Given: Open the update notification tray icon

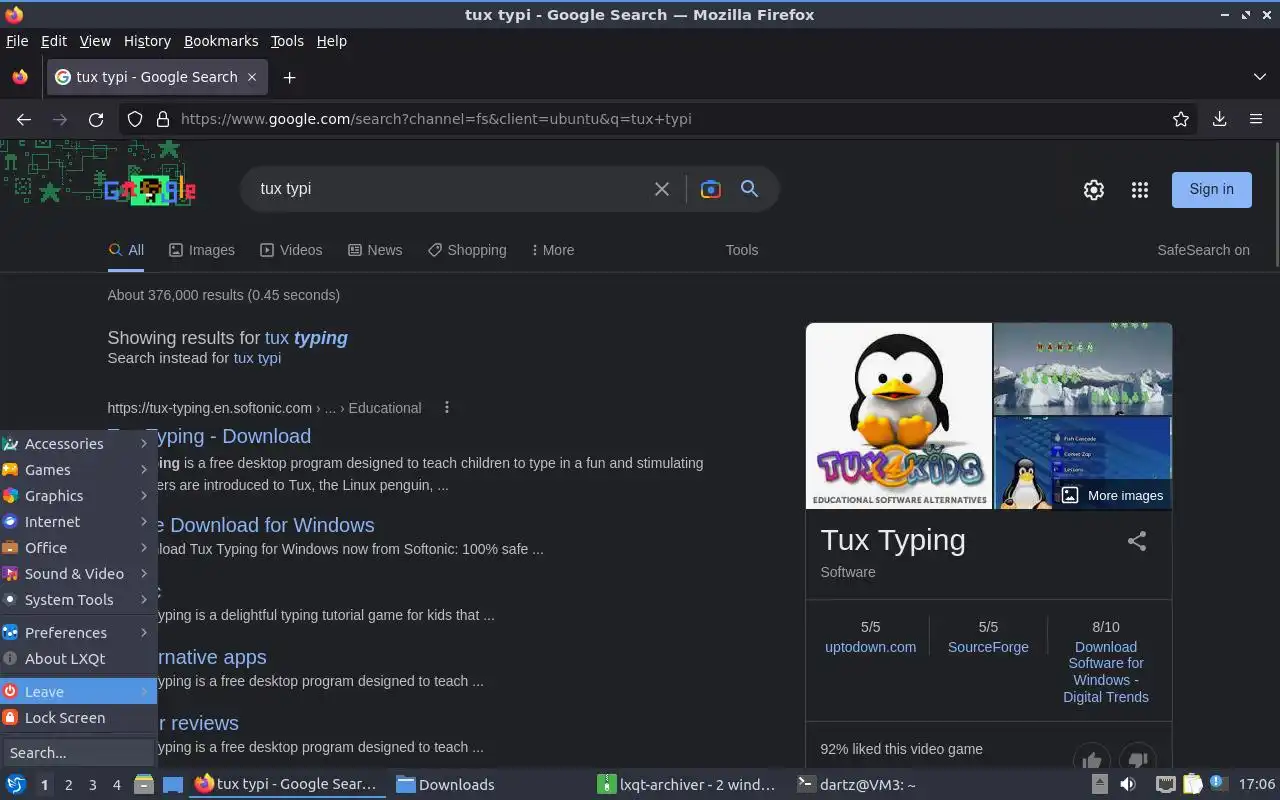Looking at the screenshot, I should point(1218,783).
